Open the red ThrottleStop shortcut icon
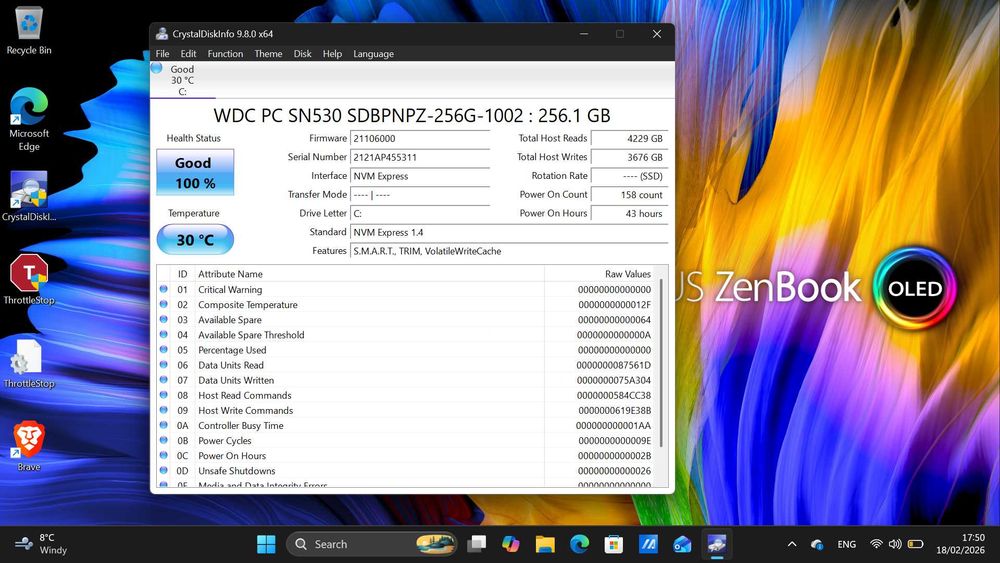Viewport: 1000px width, 563px height. (x=29, y=279)
